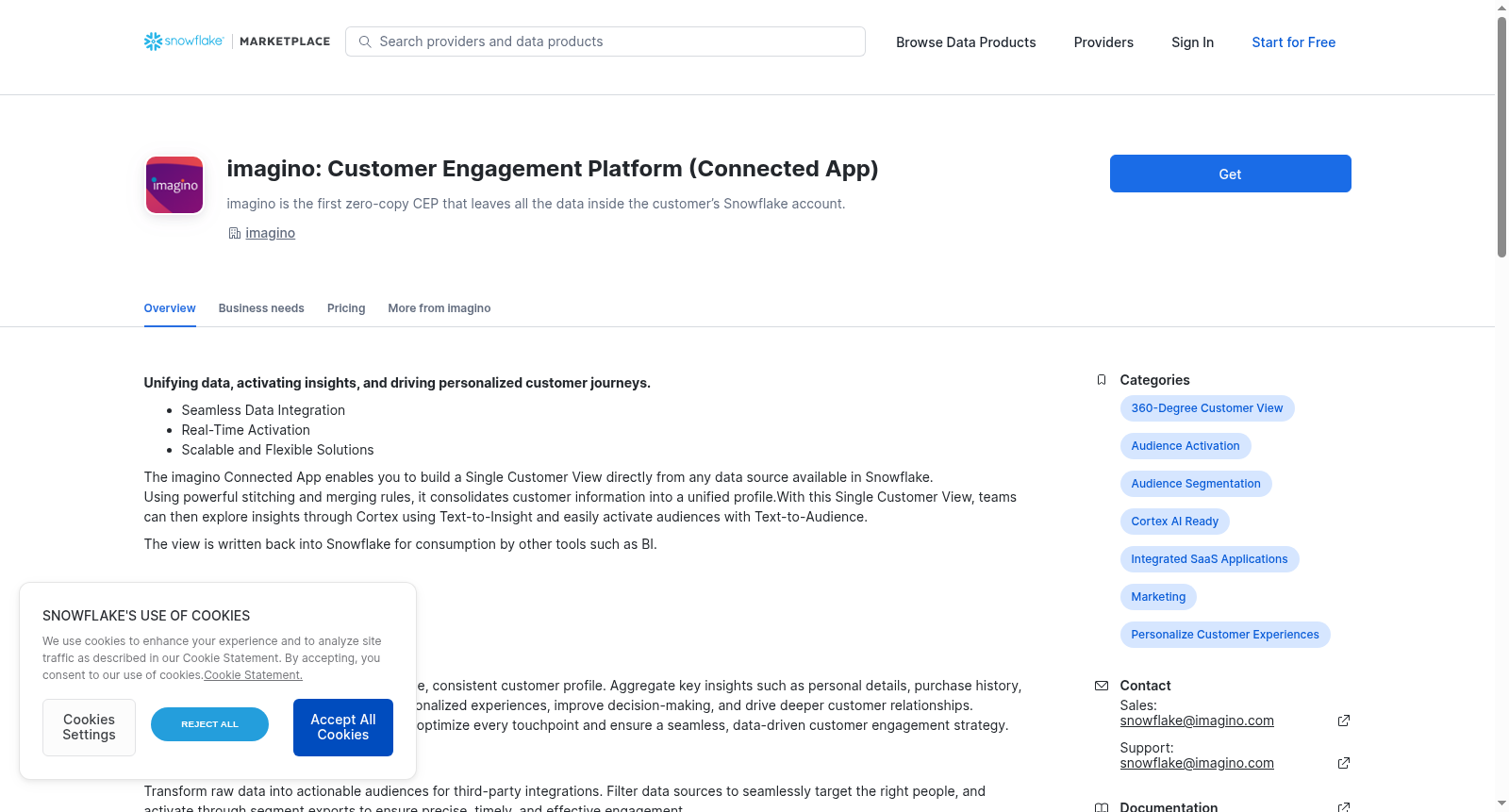Click REJECT ALL cookies button
Viewport: 1509px width, 812px height.
pos(209,724)
